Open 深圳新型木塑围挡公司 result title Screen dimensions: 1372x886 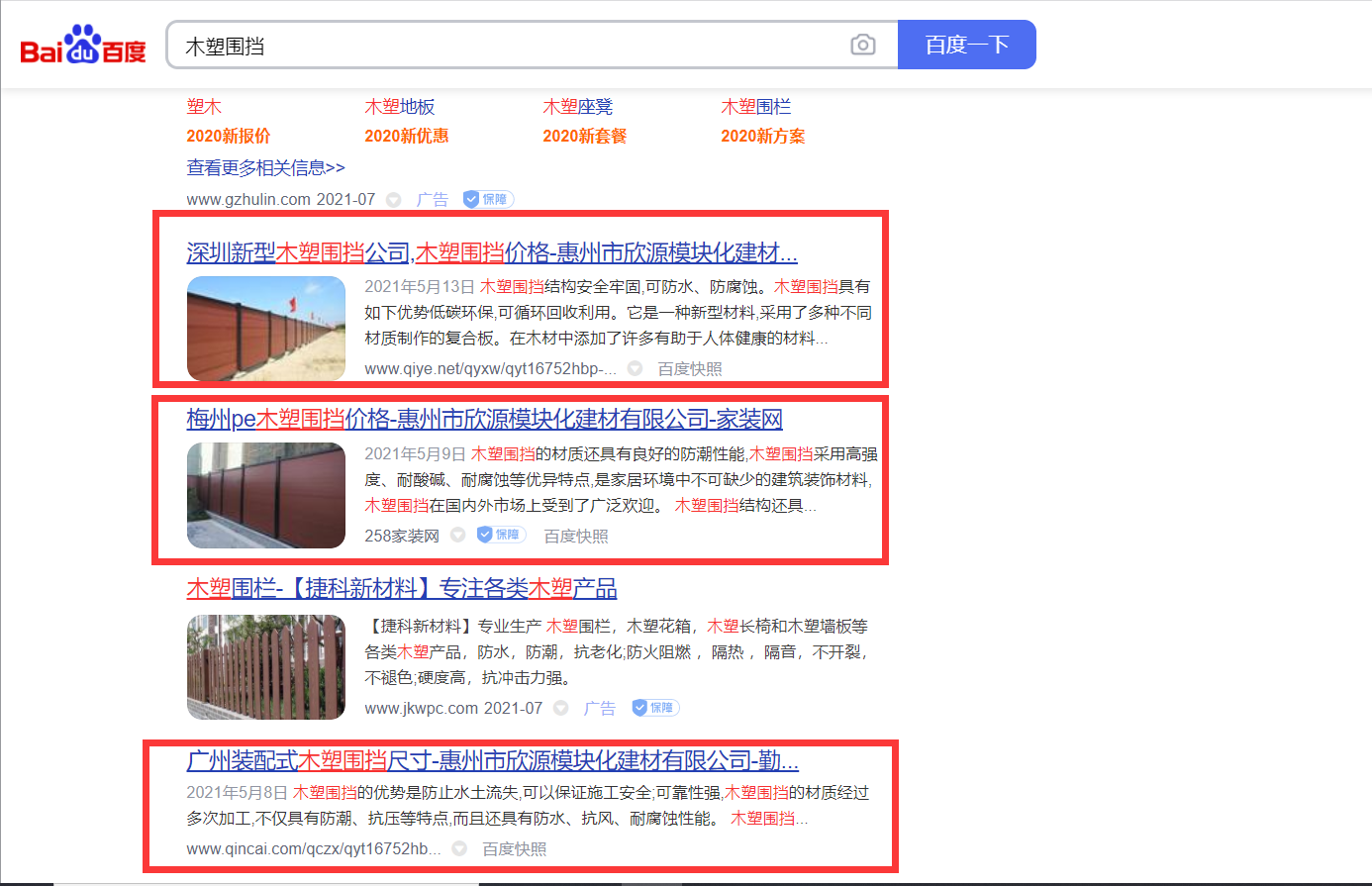point(492,253)
